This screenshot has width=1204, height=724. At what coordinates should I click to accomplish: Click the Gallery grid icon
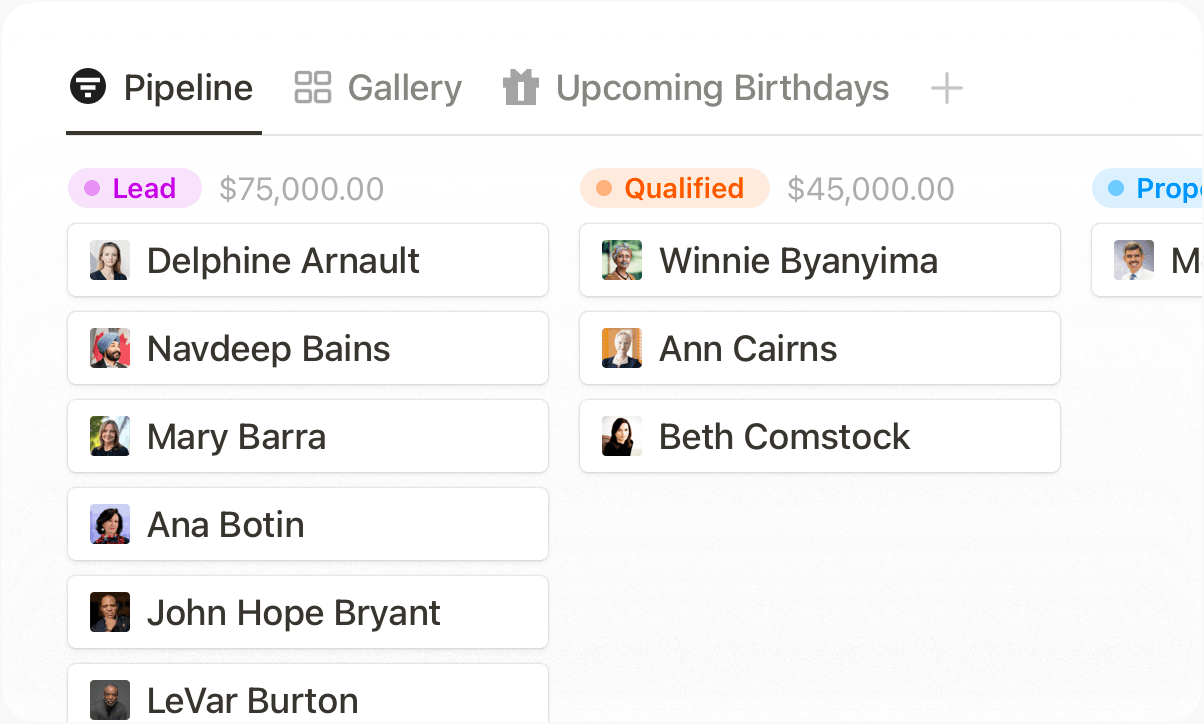(312, 88)
